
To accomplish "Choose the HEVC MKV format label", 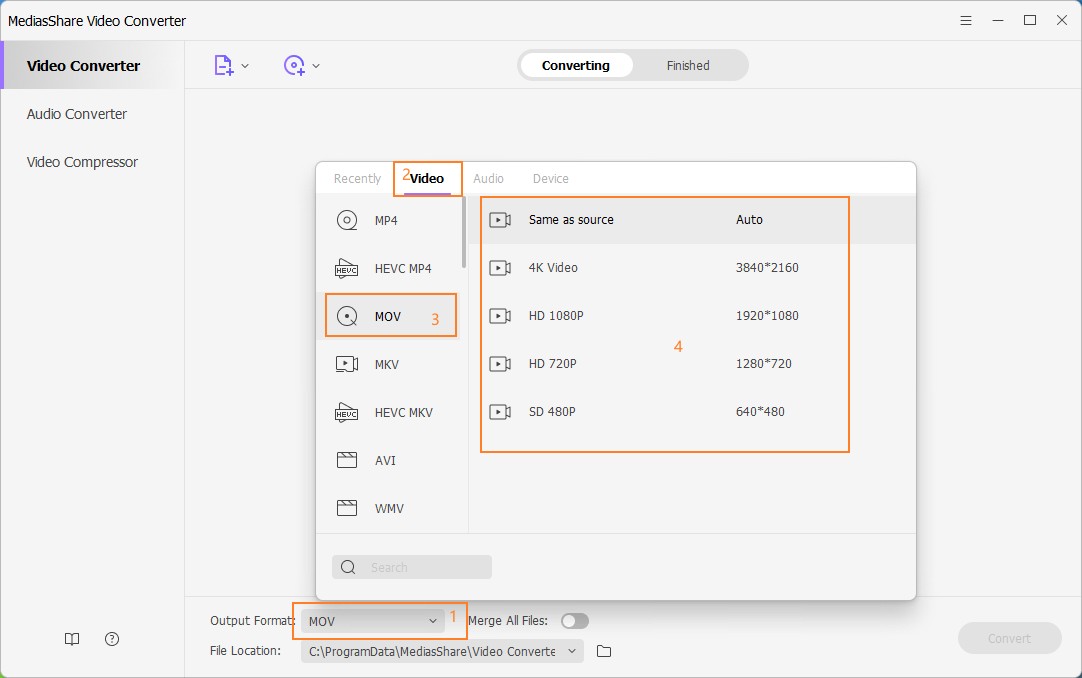I will (x=404, y=412).
